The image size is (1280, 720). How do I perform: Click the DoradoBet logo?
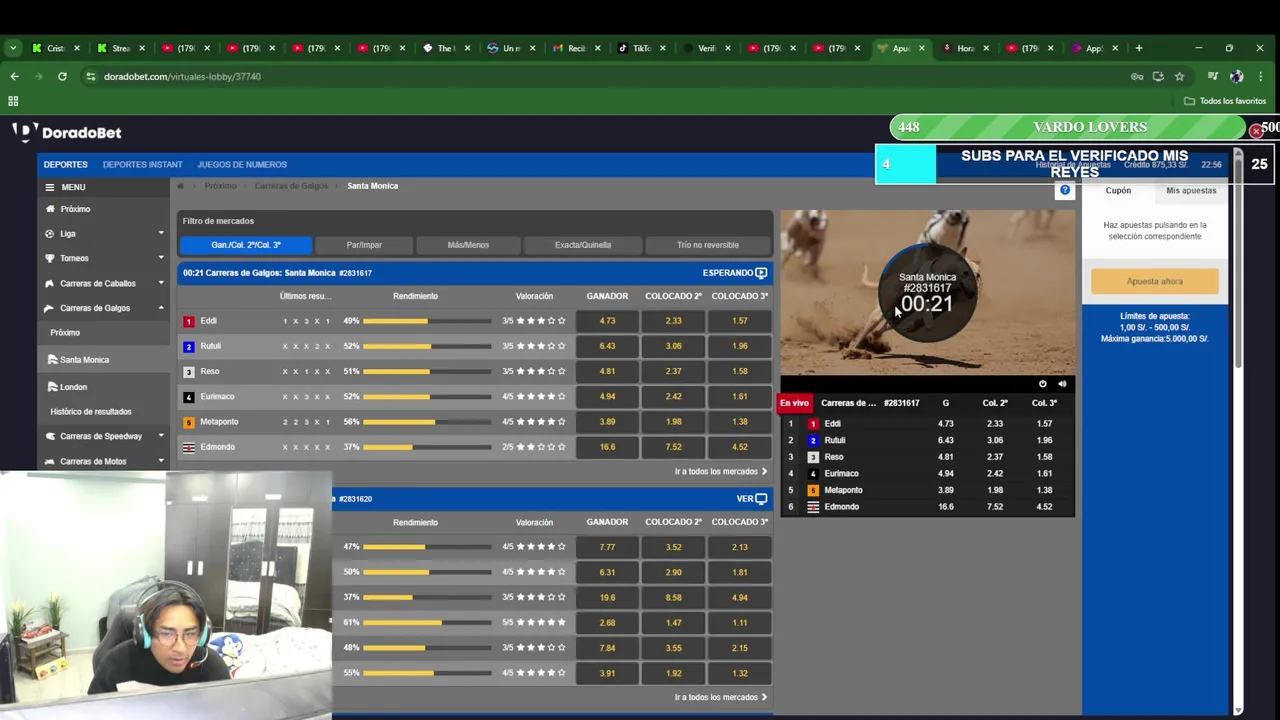(67, 132)
